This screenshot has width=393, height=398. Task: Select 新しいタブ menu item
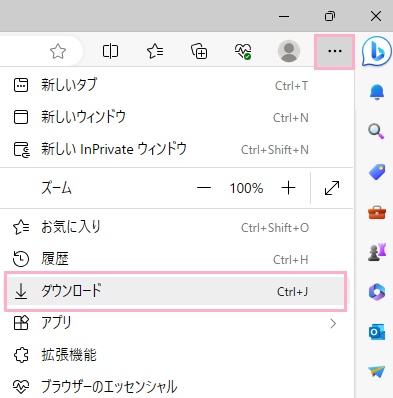(177, 85)
